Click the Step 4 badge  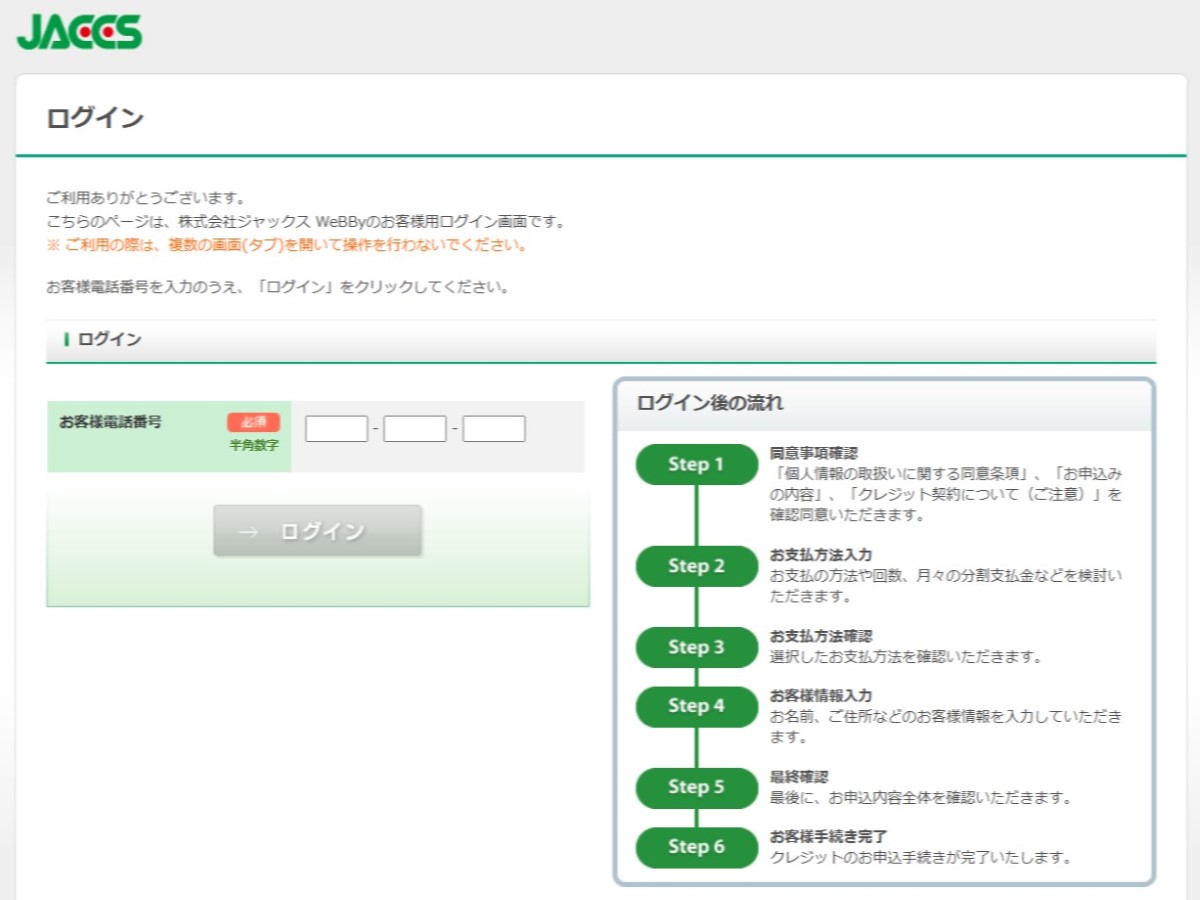(696, 706)
